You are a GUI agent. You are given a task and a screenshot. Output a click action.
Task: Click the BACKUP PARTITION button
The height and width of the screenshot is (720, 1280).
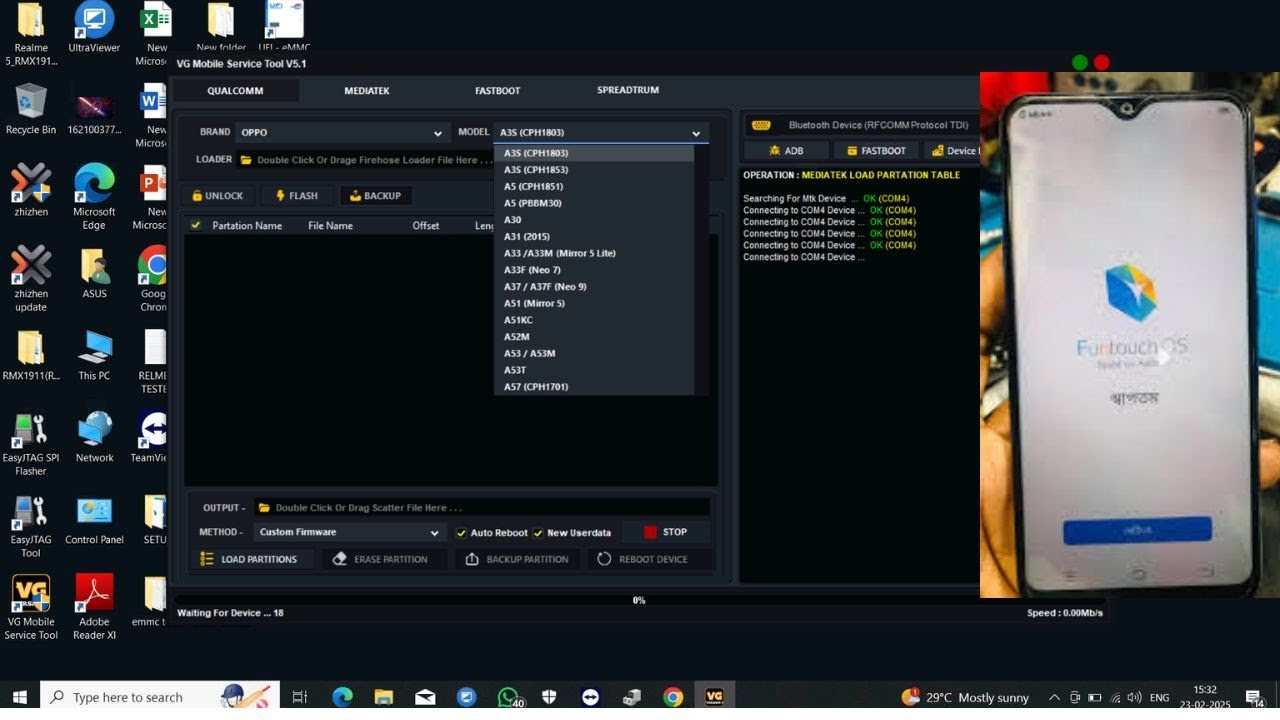[517, 559]
